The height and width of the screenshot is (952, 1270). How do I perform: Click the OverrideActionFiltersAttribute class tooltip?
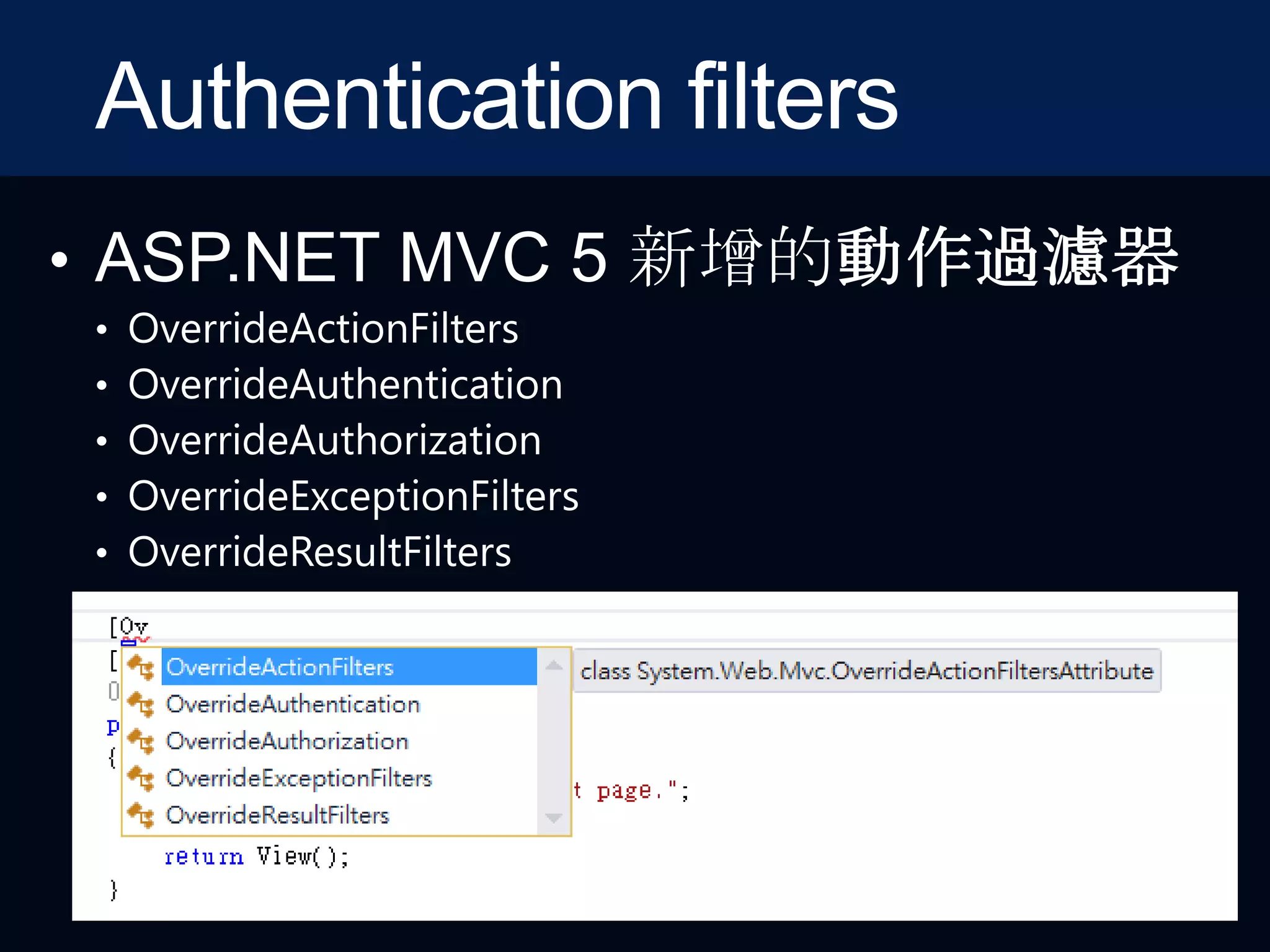(866, 671)
